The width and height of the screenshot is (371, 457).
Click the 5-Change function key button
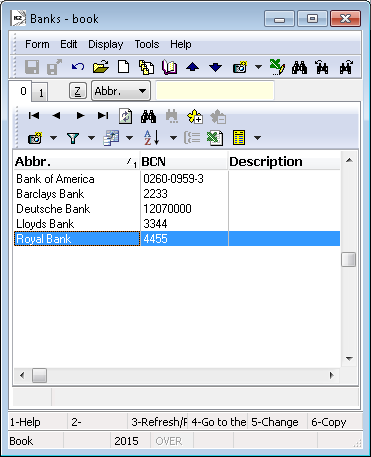pos(278,422)
